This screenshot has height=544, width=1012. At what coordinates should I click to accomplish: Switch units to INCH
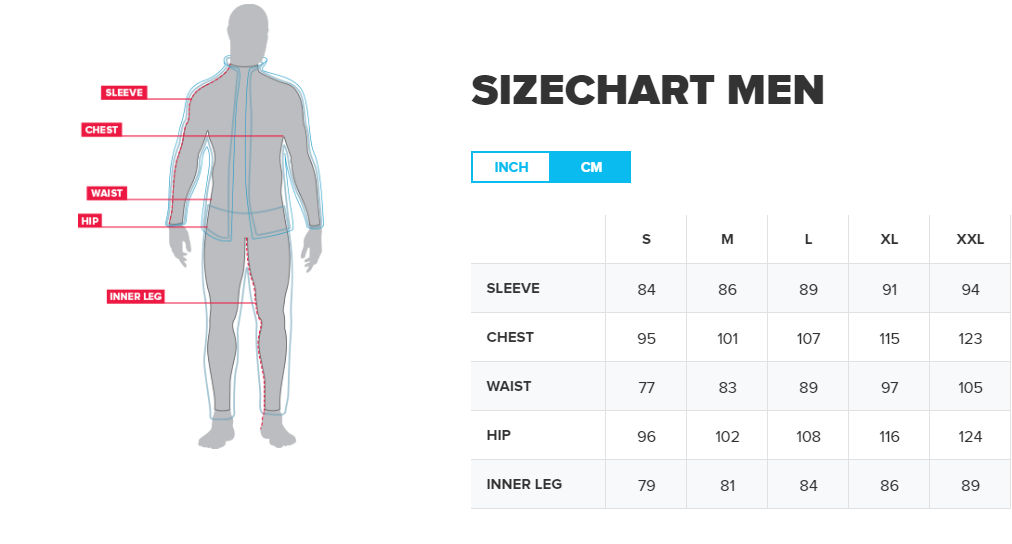click(x=511, y=167)
